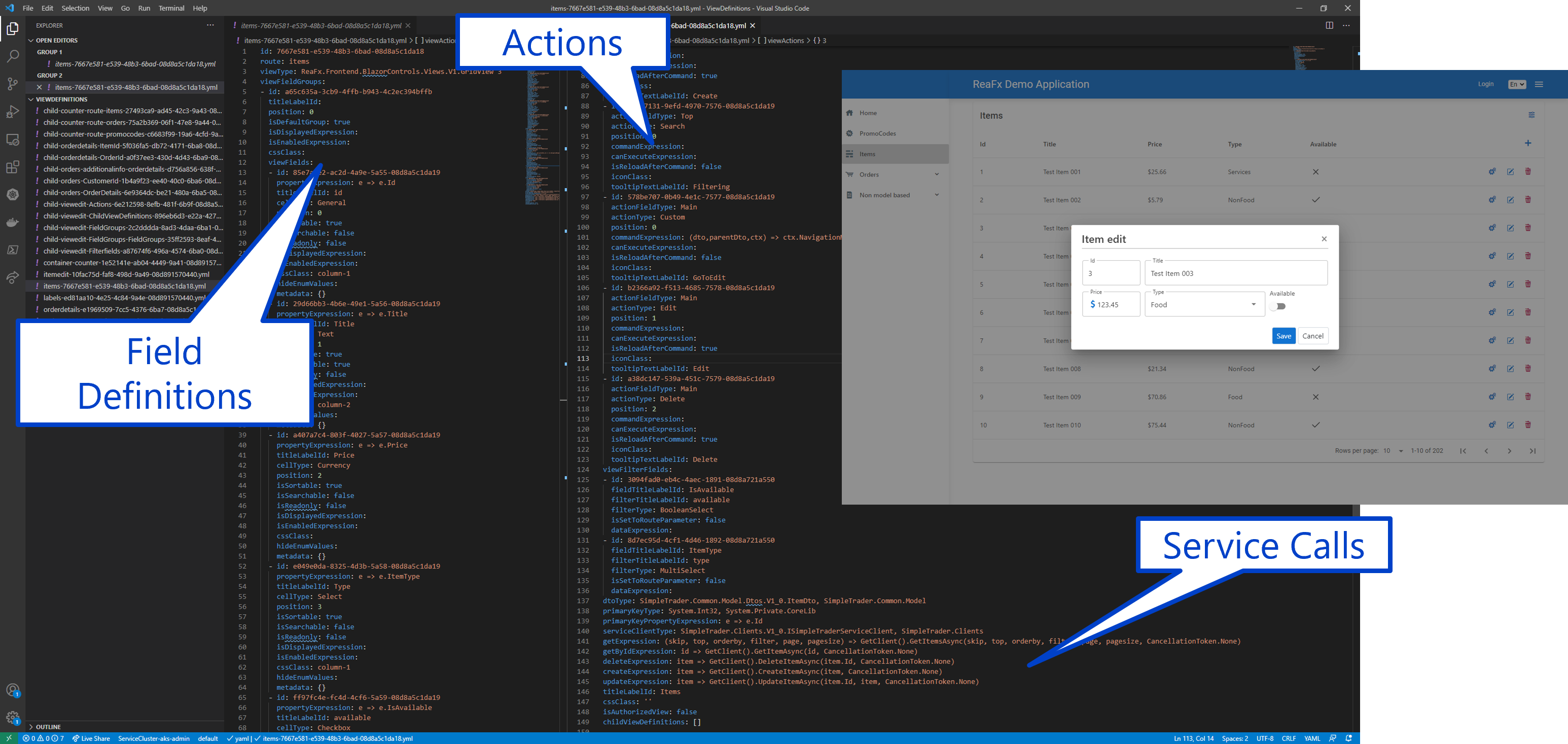Viewport: 1568px width, 744px height.
Task: Open the Explorer view in activity bar
Action: point(13,28)
